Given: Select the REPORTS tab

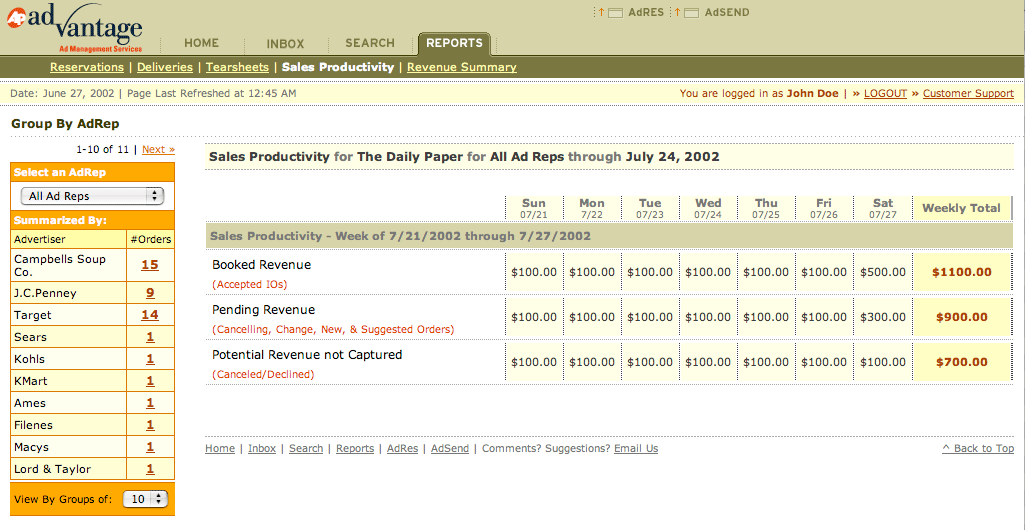Looking at the screenshot, I should click(454, 43).
